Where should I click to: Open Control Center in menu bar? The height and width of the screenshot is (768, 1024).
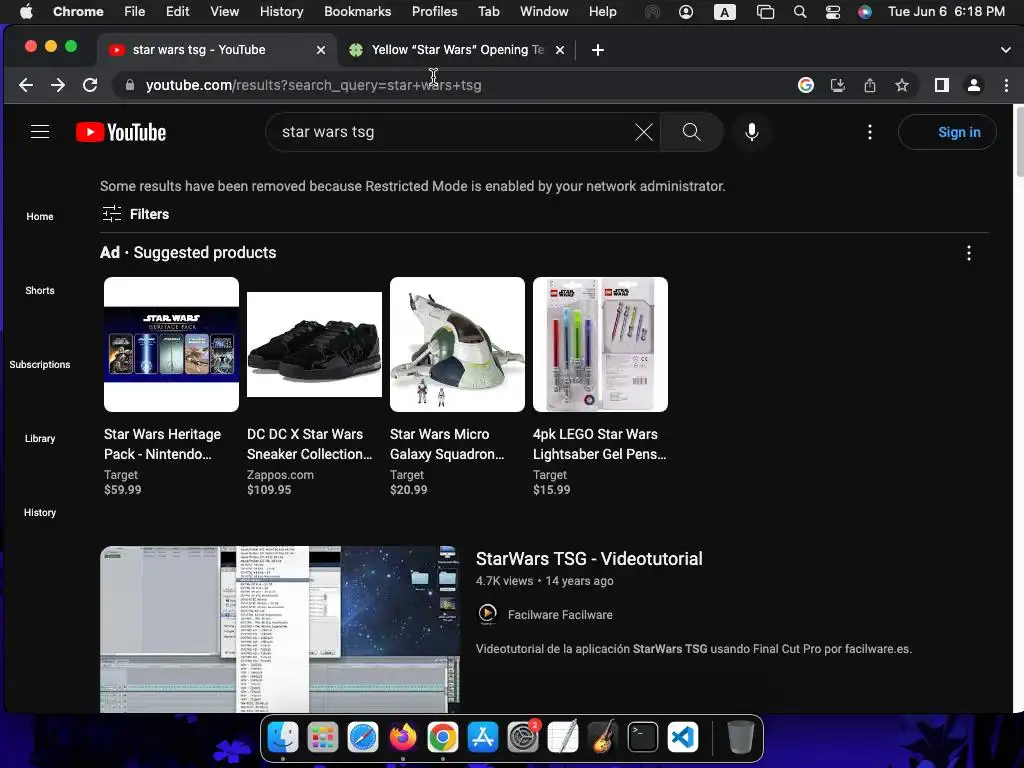click(x=833, y=12)
